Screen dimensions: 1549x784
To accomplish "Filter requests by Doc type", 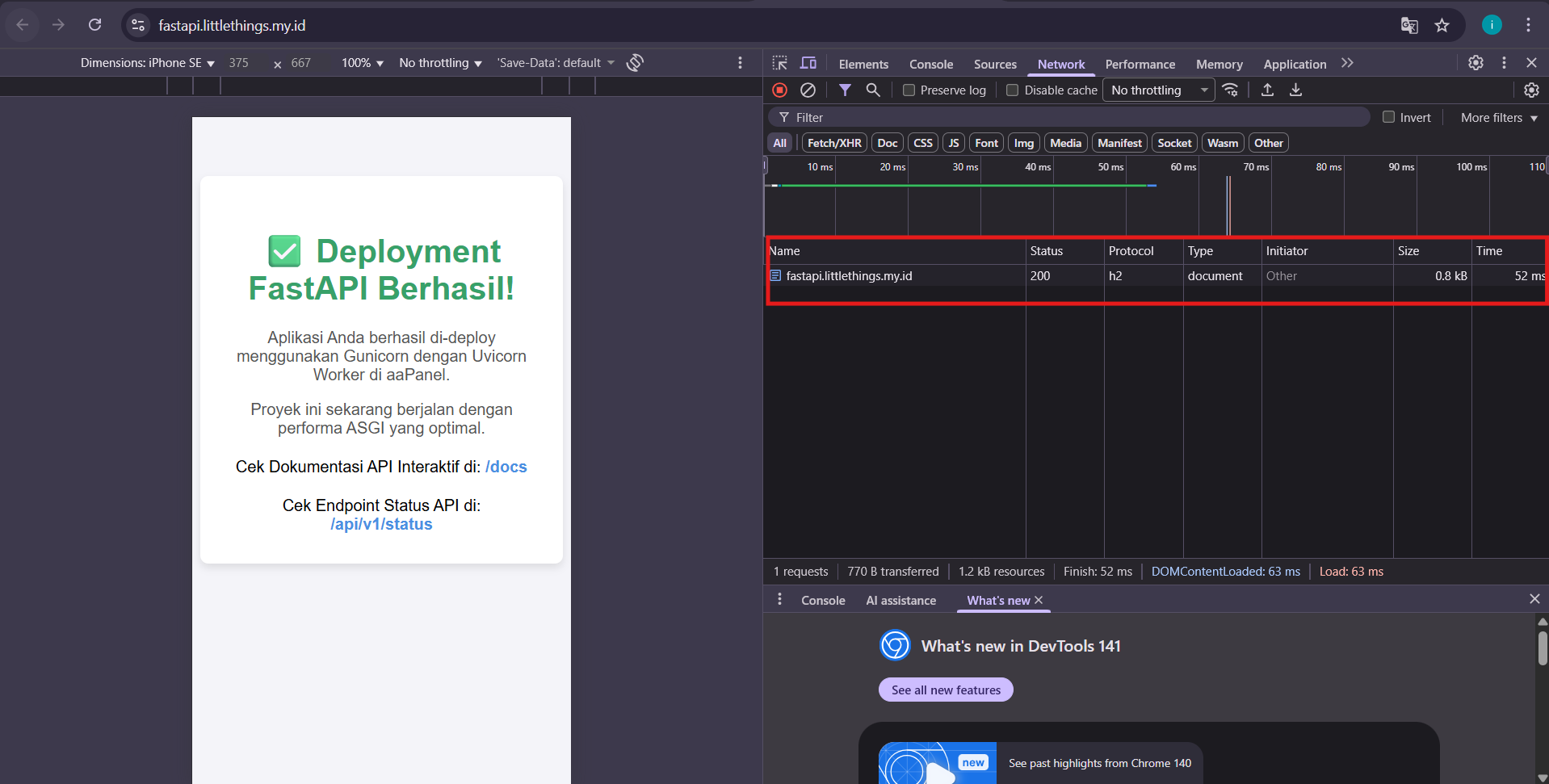I will pyautogui.click(x=887, y=143).
